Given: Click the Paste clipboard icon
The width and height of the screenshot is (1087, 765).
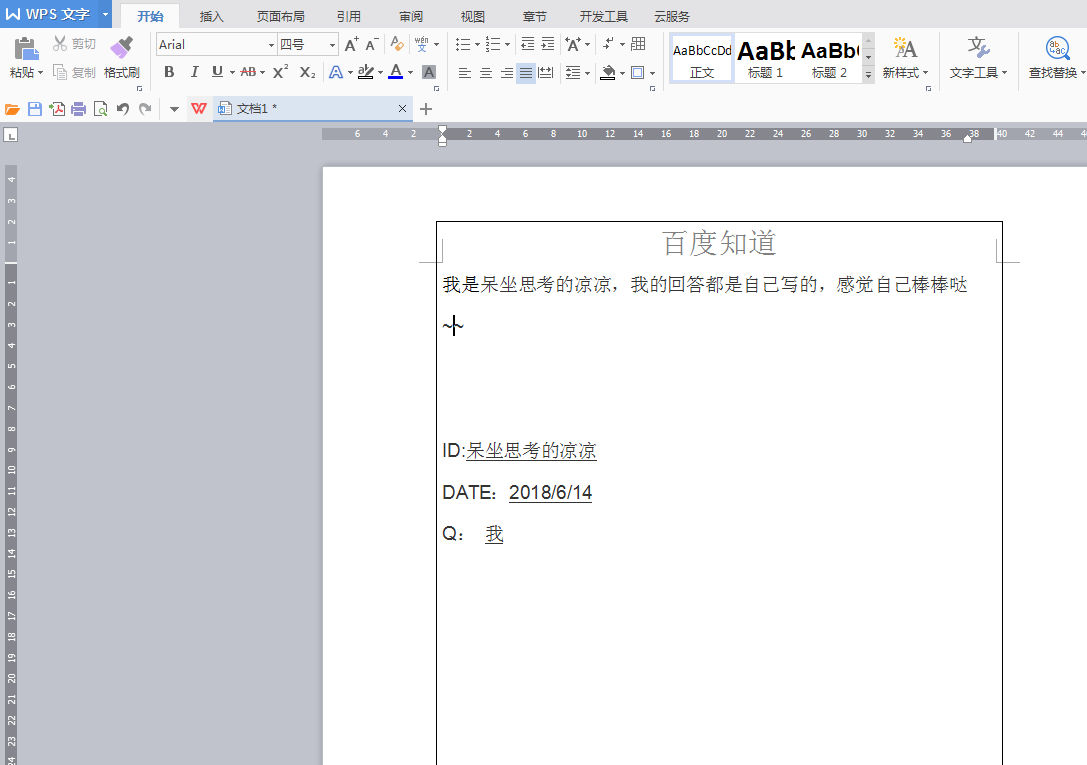Looking at the screenshot, I should pyautogui.click(x=25, y=49).
